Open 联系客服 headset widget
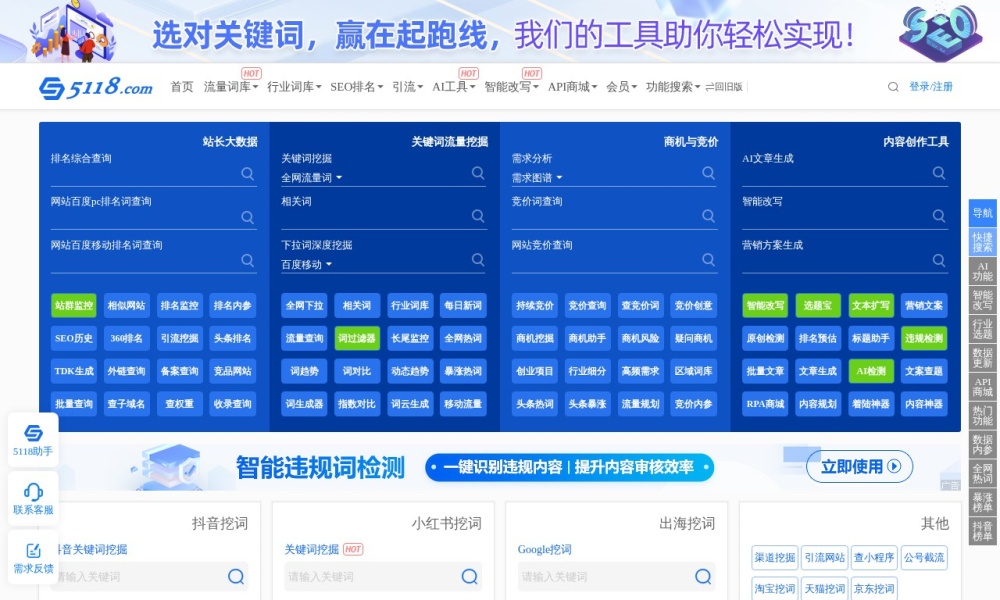The height and width of the screenshot is (600, 1000). [x=33, y=499]
